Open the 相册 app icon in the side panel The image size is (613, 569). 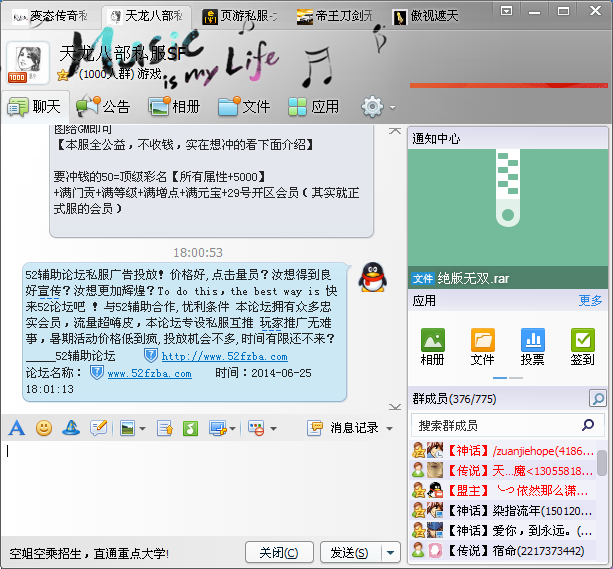pyautogui.click(x=432, y=347)
